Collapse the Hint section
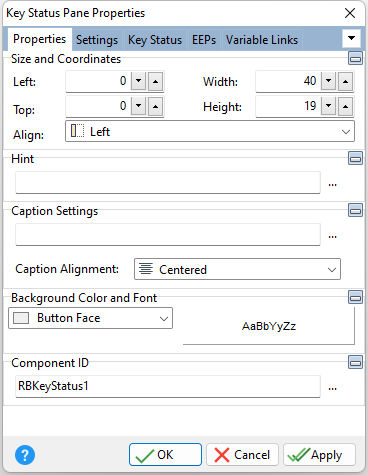 click(355, 158)
